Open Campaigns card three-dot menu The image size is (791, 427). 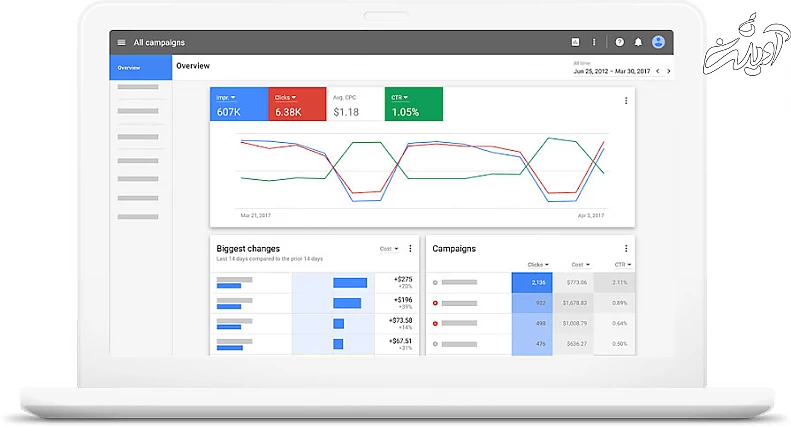point(626,248)
